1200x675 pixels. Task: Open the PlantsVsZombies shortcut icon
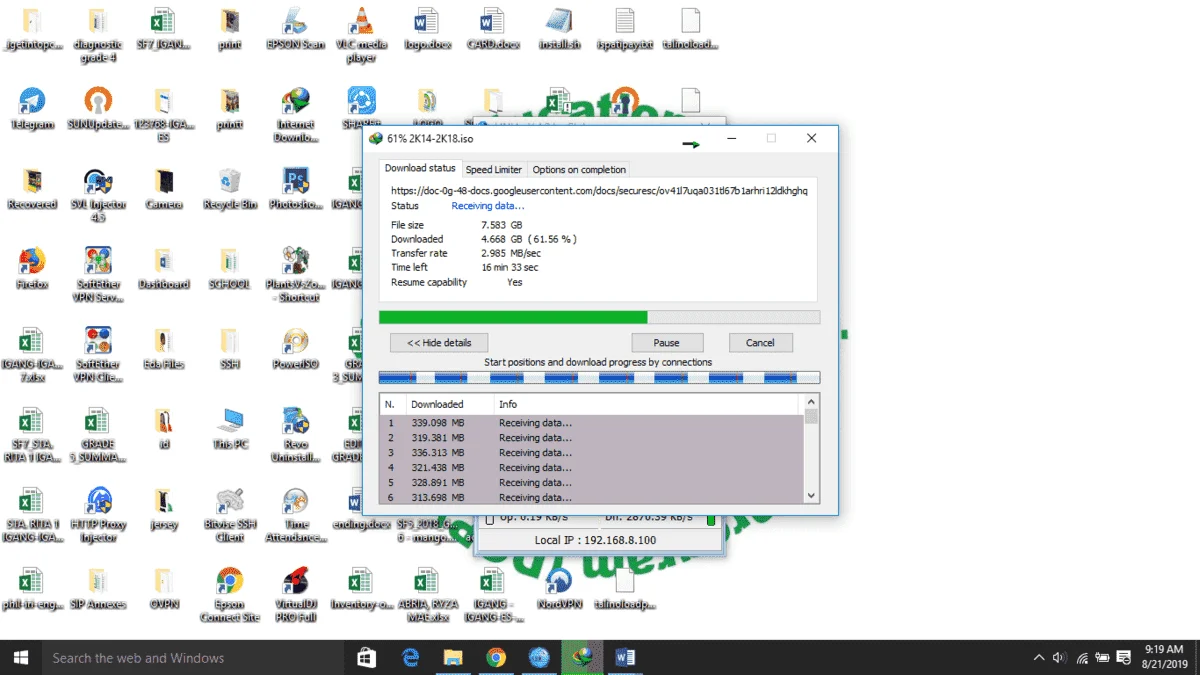point(295,275)
